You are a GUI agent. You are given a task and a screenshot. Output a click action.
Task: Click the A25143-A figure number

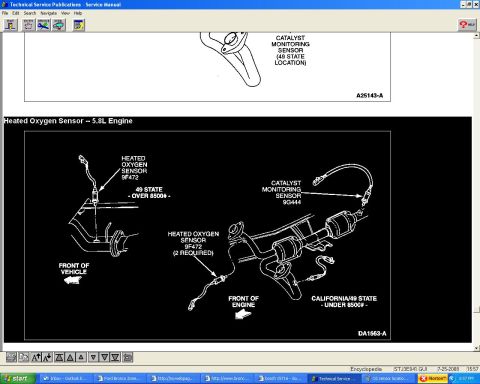coord(370,95)
